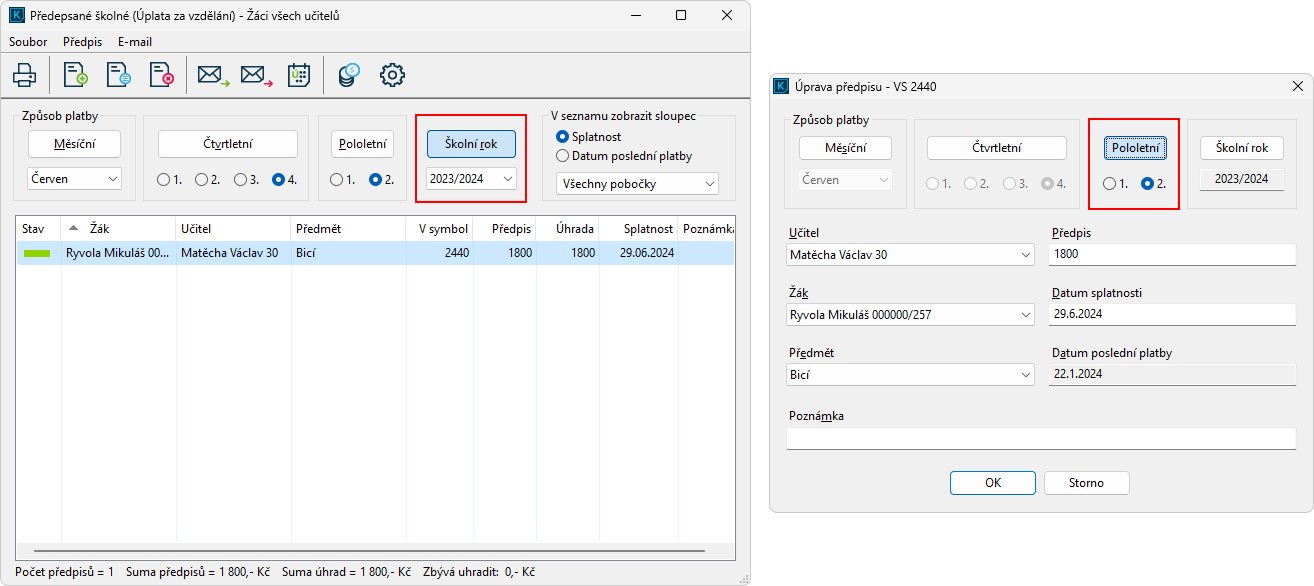Click the edit document icon with blue badge

click(118, 75)
